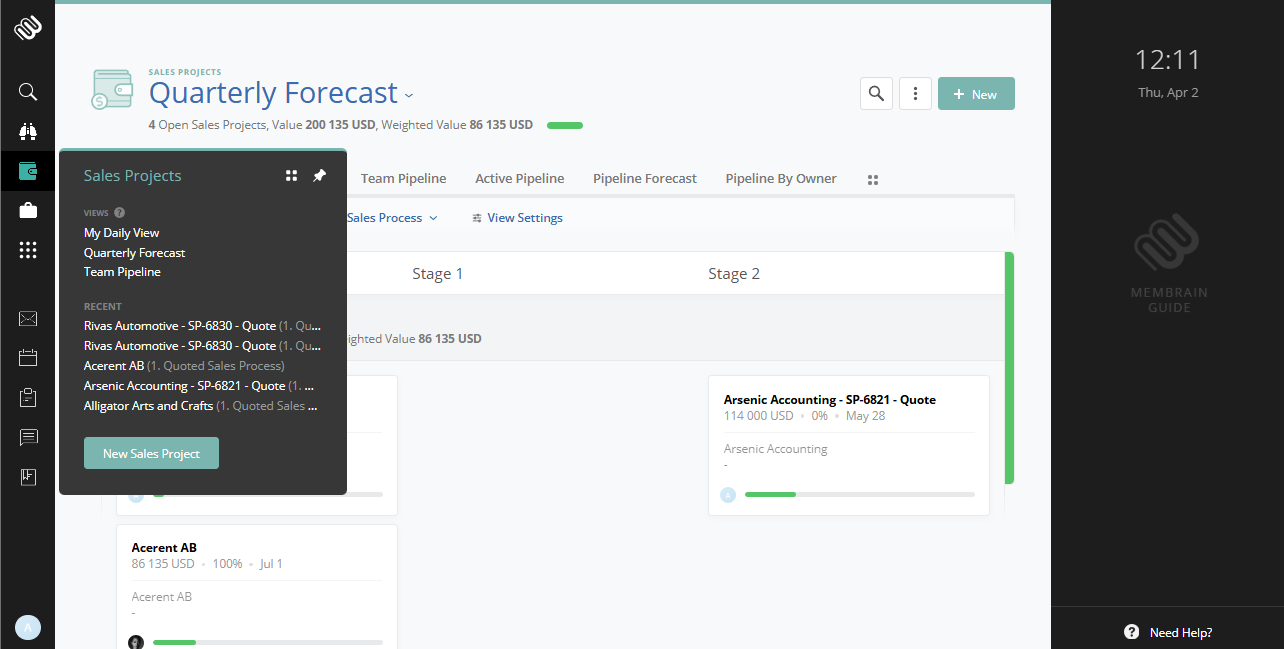Toggle the grid layout in Sales Projects panel
The image size is (1284, 649).
click(291, 174)
